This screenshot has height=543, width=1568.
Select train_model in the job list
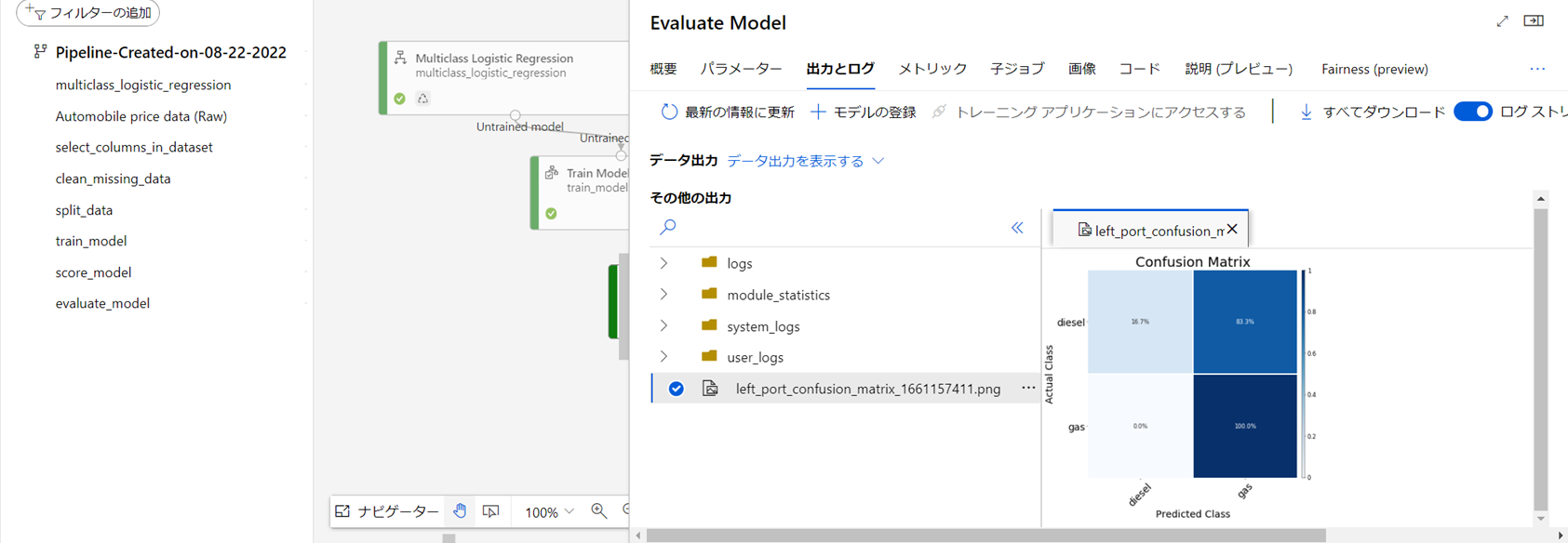[x=91, y=241]
